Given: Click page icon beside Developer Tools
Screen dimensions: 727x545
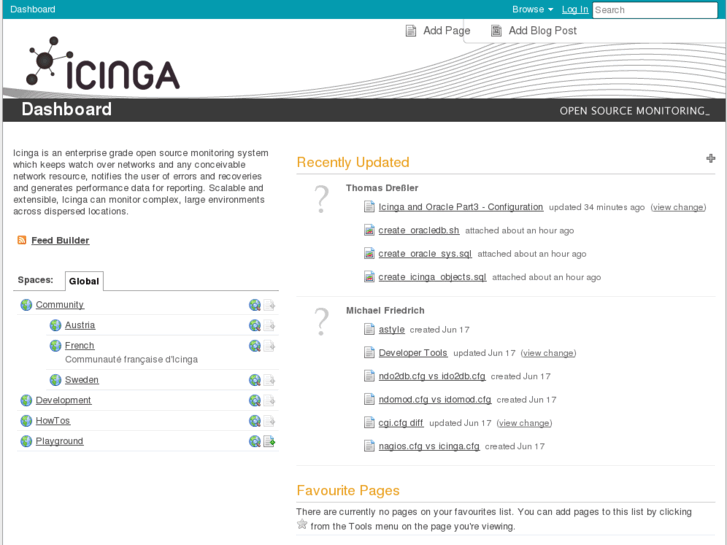Looking at the screenshot, I should coord(369,353).
